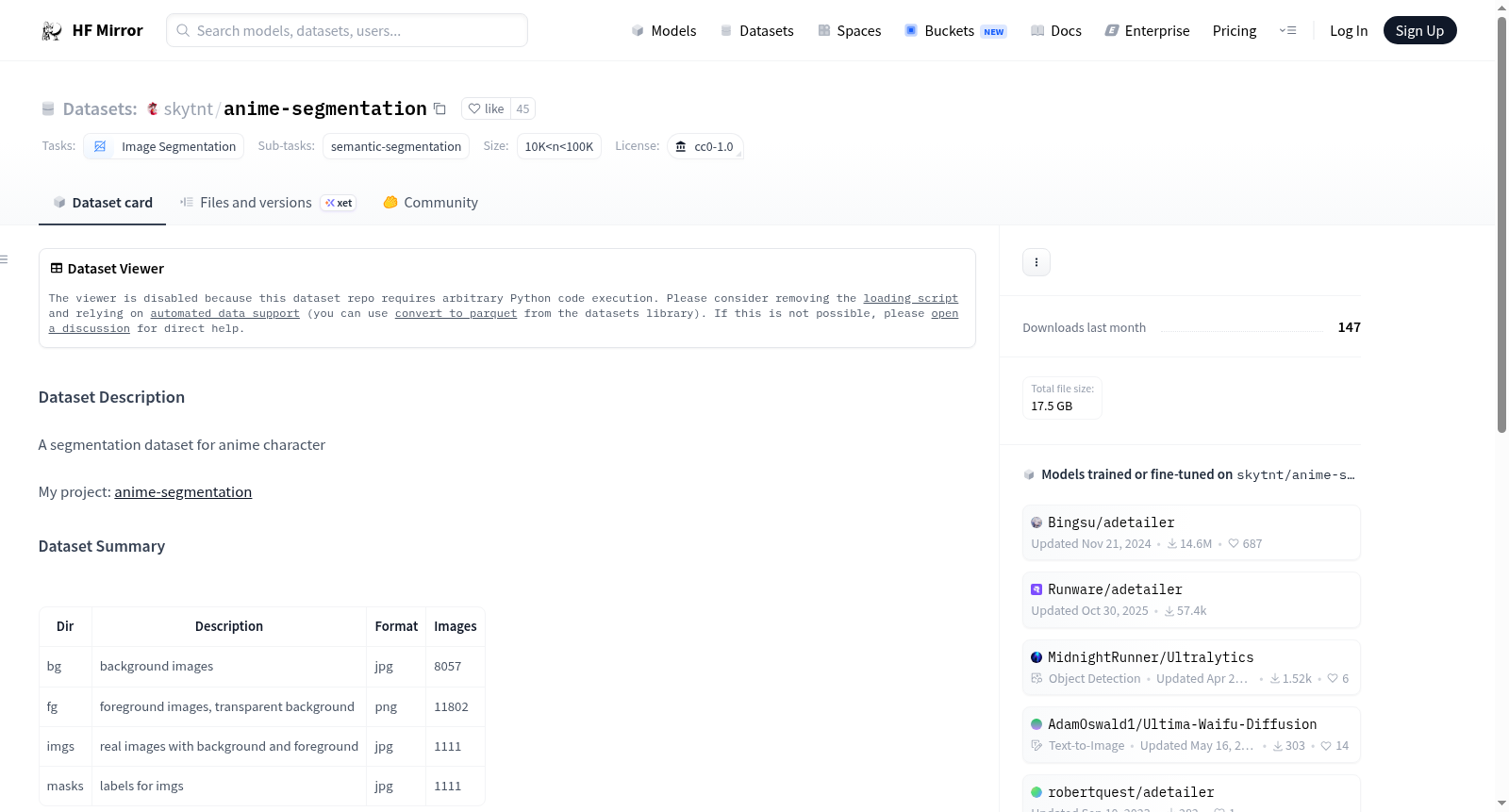Open the Bingsu/adetailer model card
The width and height of the screenshot is (1509, 812).
pyautogui.click(x=1191, y=533)
